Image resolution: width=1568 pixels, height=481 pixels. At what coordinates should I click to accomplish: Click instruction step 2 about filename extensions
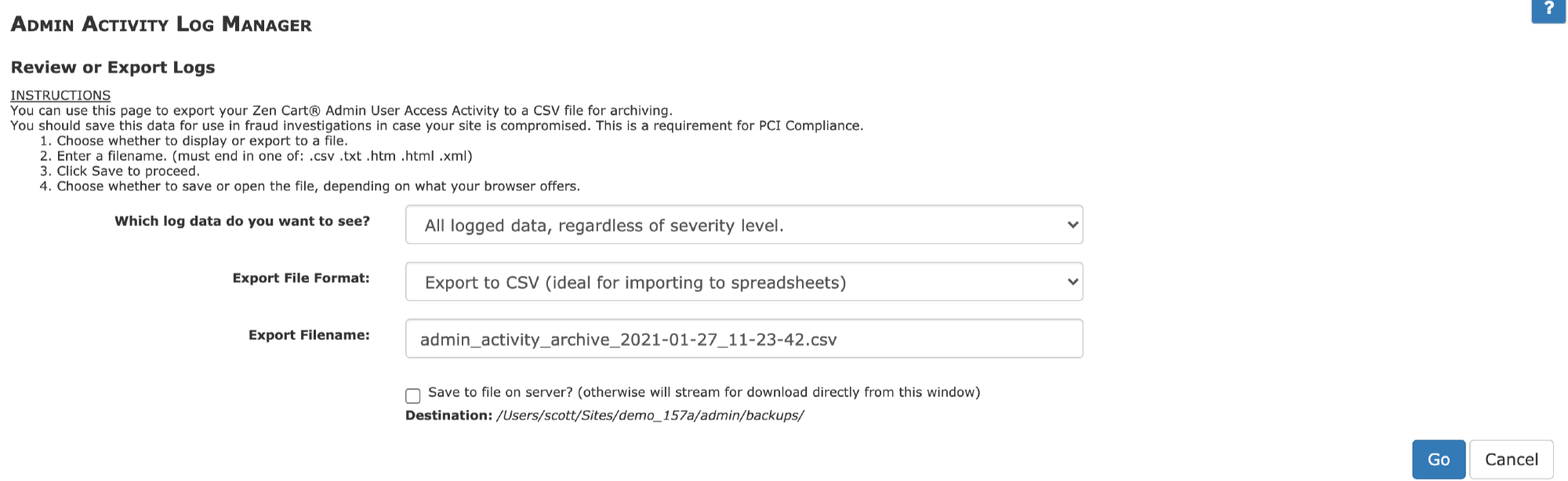(x=264, y=156)
